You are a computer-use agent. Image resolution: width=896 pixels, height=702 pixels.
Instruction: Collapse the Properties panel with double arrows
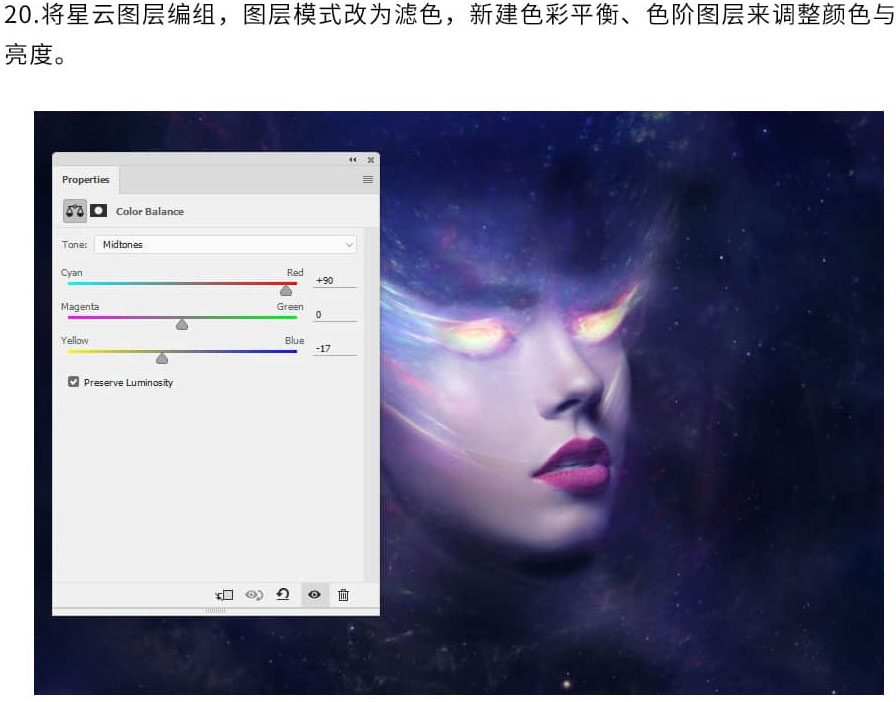pos(353,160)
